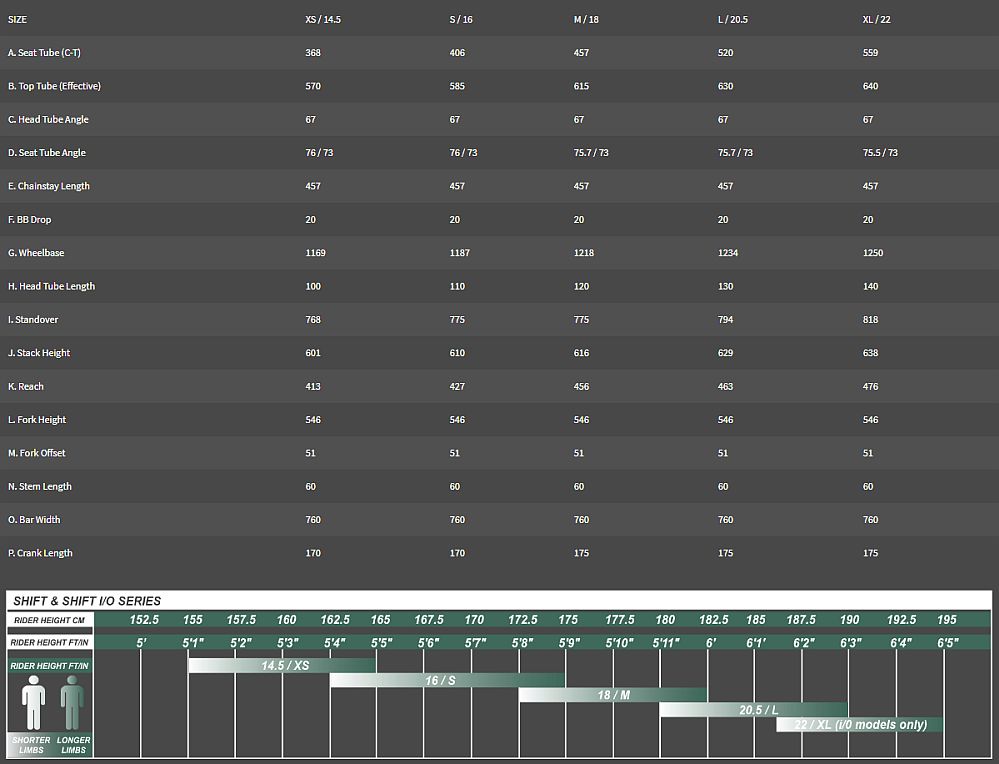The height and width of the screenshot is (764, 999).
Task: Click the head tube length value 130
Action: coord(725,286)
